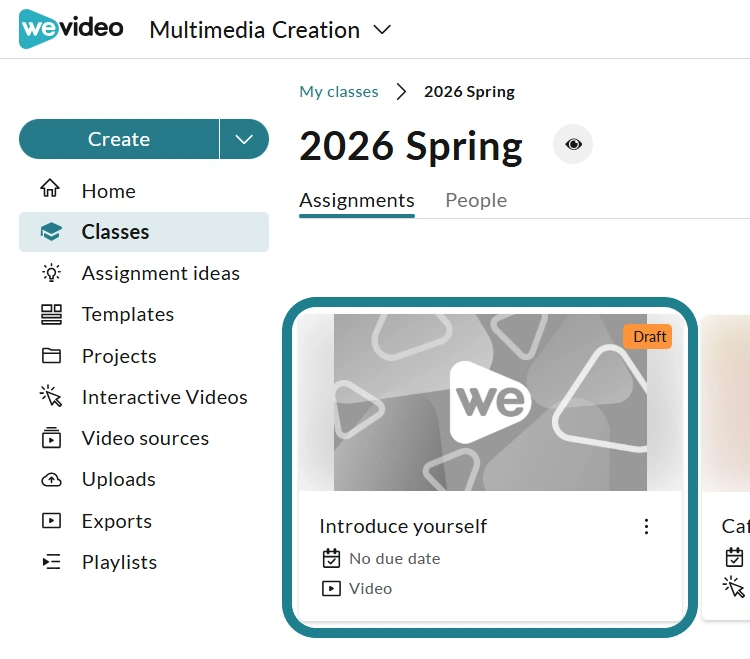Go to My classes breadcrumb link
Image resolution: width=750 pixels, height=659 pixels.
[x=339, y=91]
